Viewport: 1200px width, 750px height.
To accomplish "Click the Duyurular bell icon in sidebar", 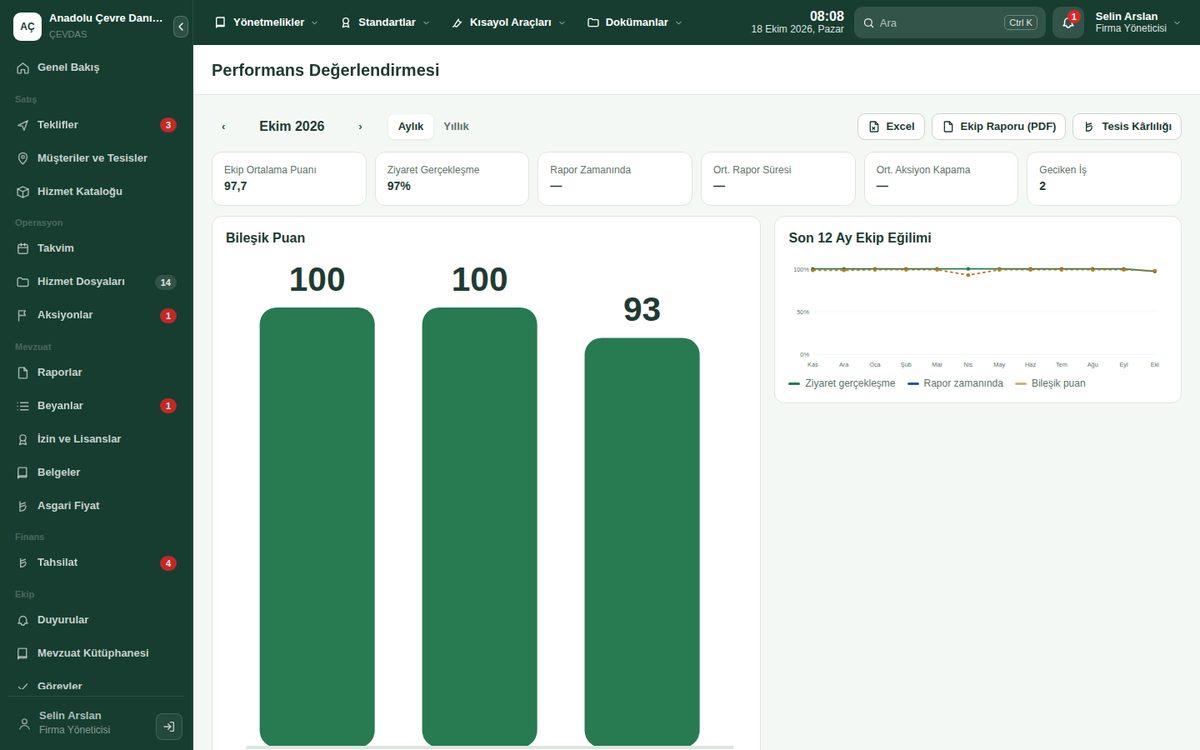I will tap(23, 620).
